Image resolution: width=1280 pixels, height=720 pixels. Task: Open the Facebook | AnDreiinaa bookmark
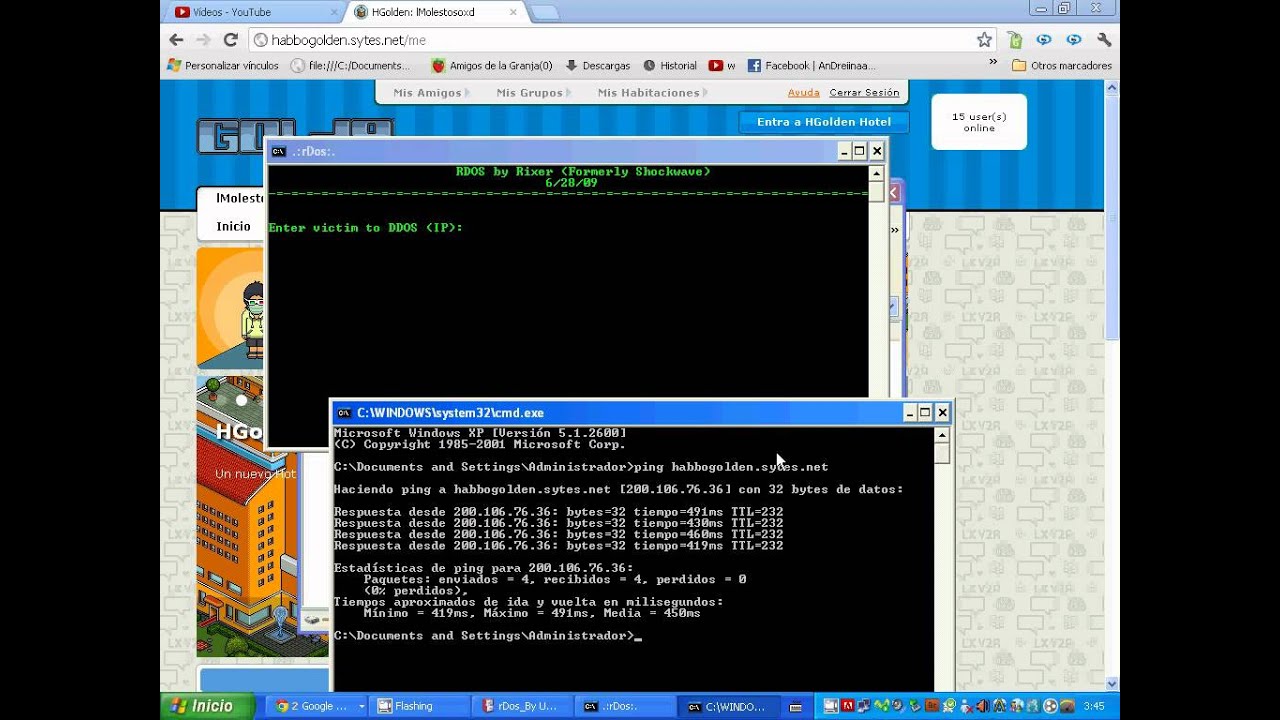811,66
